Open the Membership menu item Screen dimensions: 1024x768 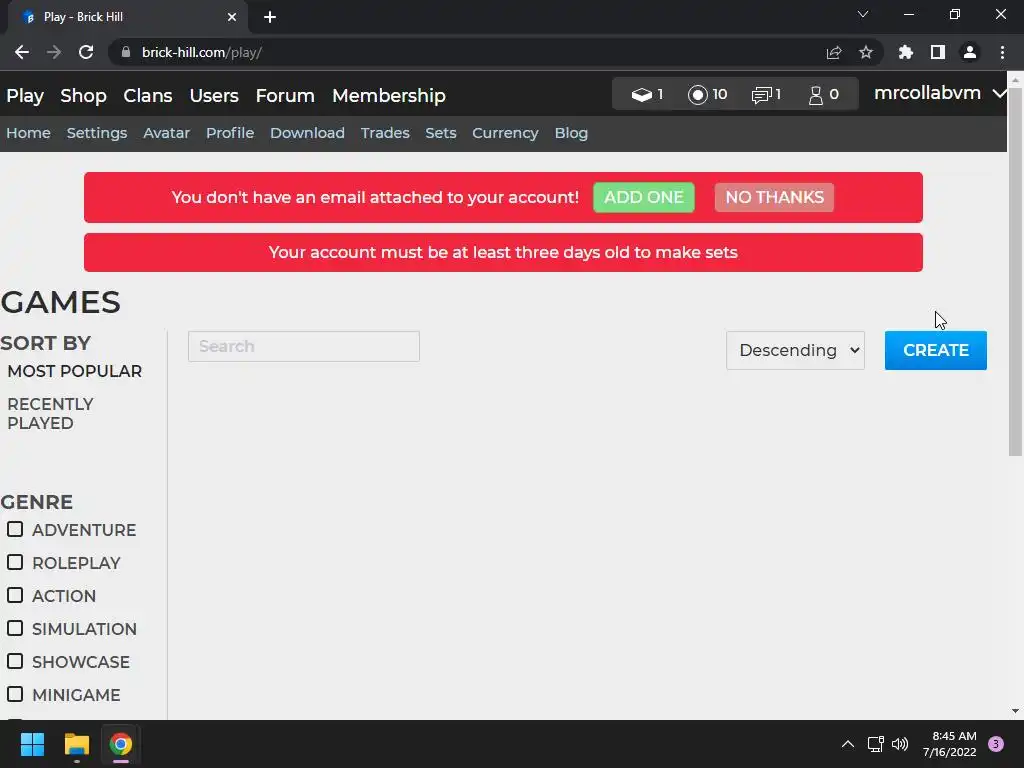pos(389,95)
